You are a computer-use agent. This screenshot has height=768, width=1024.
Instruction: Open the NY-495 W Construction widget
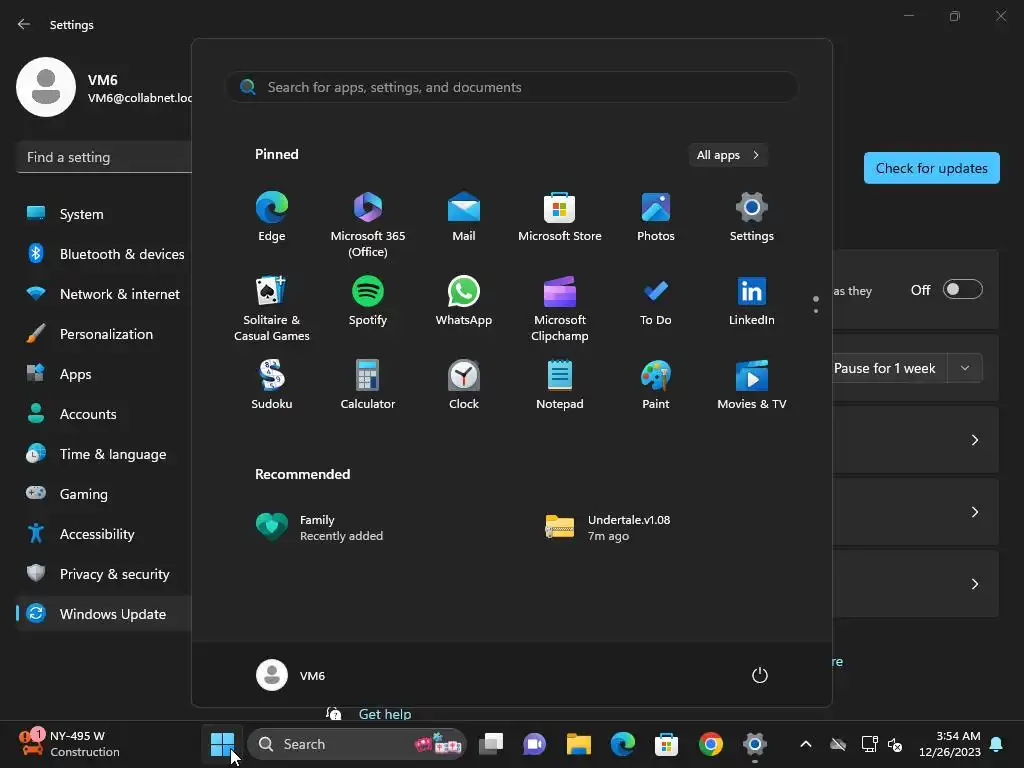click(69, 744)
